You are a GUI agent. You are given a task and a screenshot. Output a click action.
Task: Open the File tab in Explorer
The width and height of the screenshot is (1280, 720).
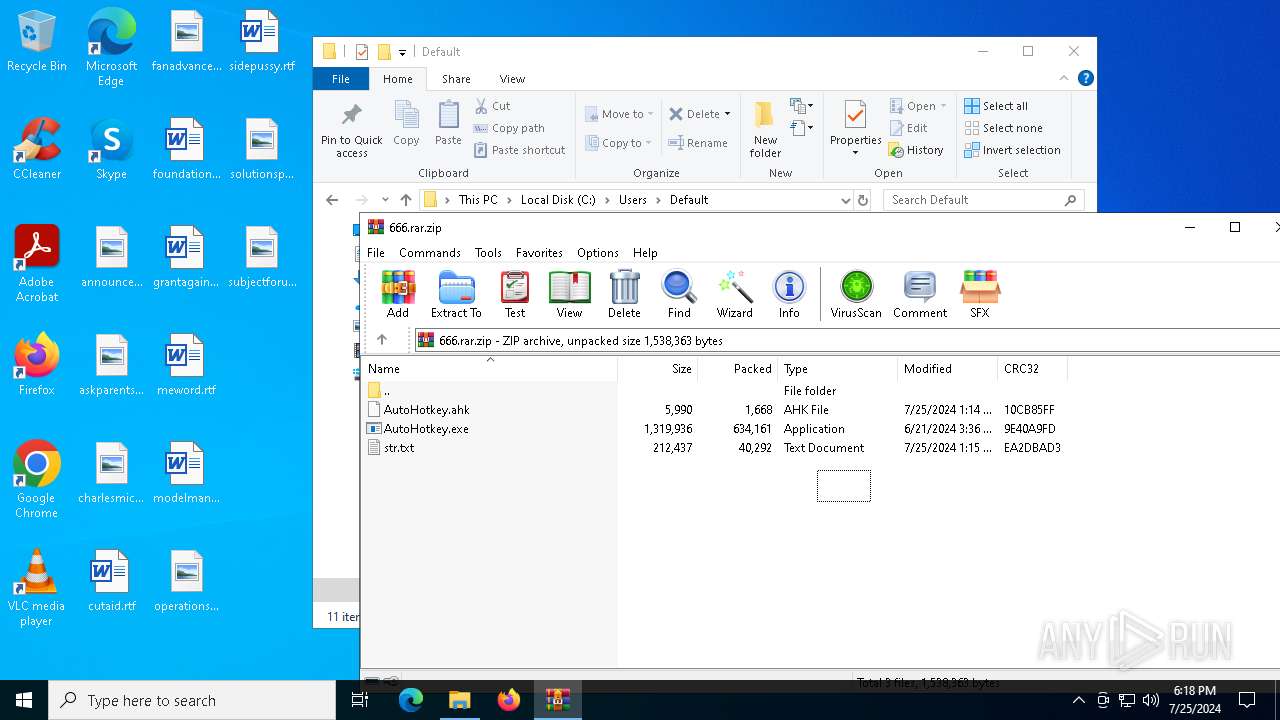tap(341, 79)
